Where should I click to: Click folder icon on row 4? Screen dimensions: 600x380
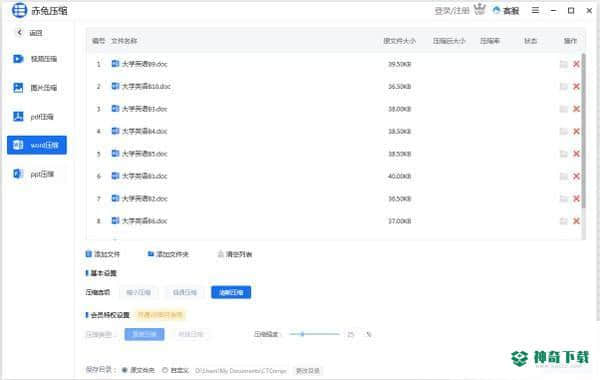564,131
